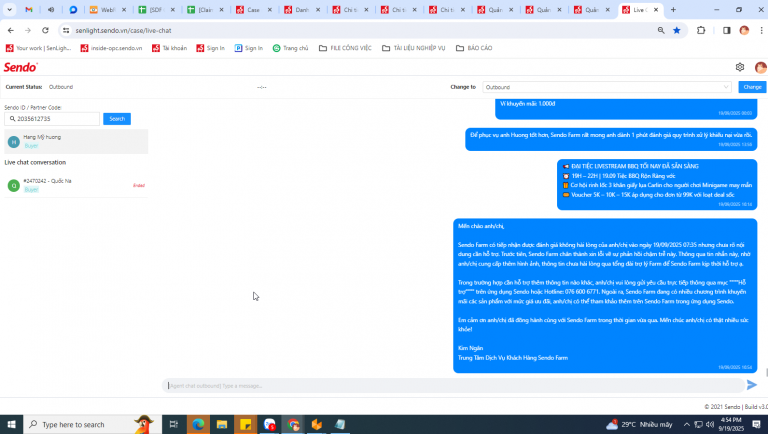Open the notification center icon
768x434 pixels.
click(x=757, y=424)
